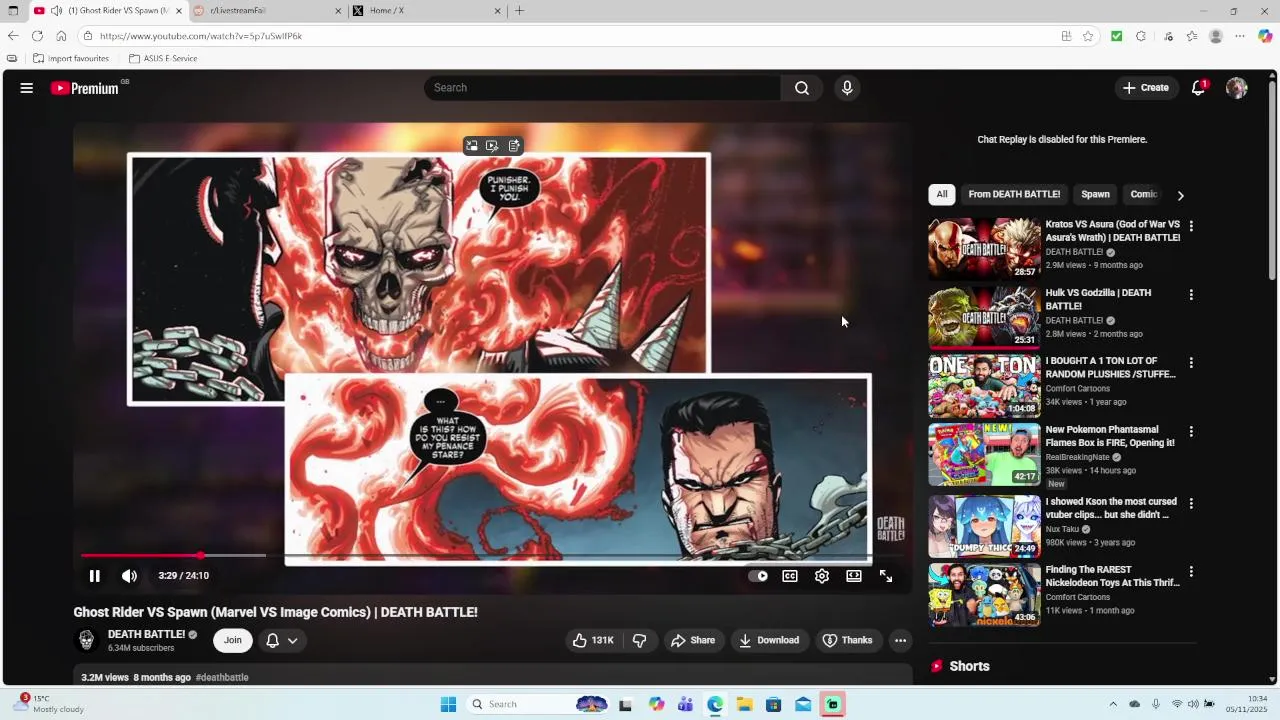
Task: Go to YouTube Premium home logo
Action: tap(85, 88)
